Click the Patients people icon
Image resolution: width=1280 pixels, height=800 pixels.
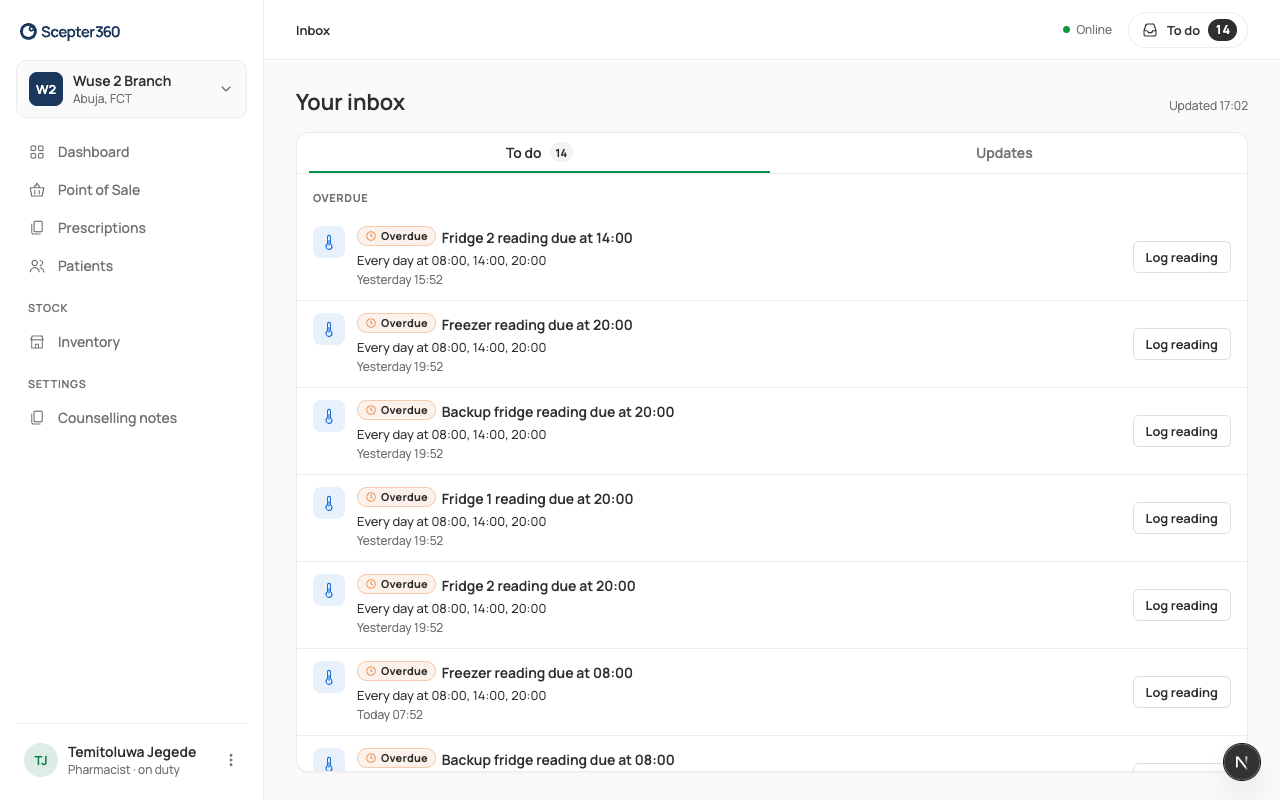click(x=37, y=266)
